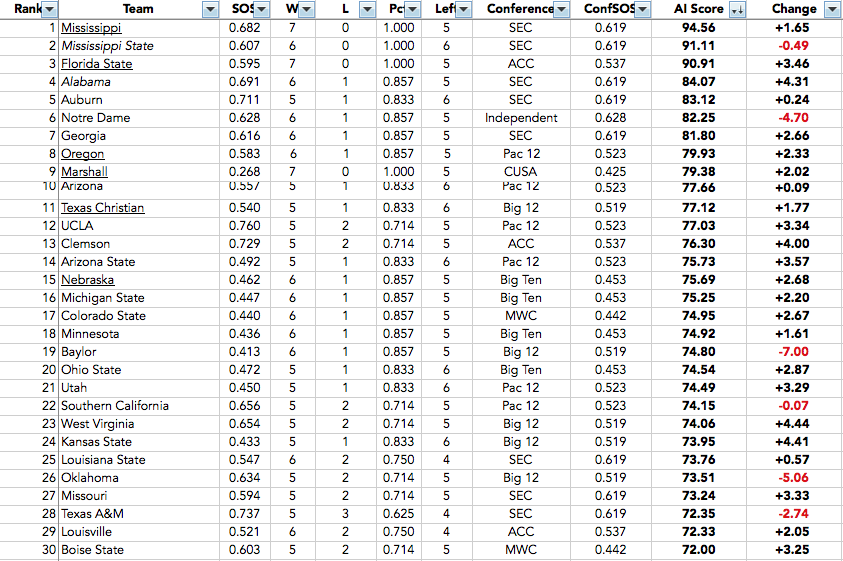Image resolution: width=843 pixels, height=561 pixels.
Task: Select the Arizona State team cell
Action: pos(139,262)
